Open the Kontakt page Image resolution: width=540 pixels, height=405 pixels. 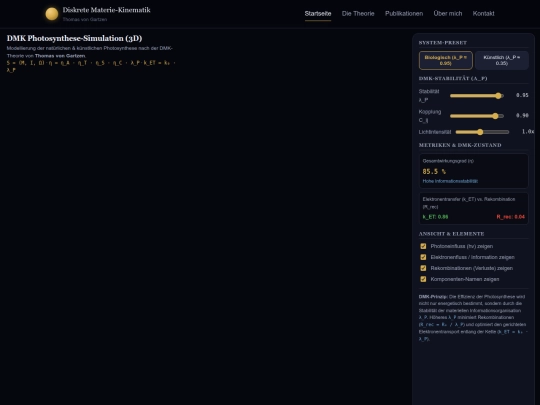point(483,13)
